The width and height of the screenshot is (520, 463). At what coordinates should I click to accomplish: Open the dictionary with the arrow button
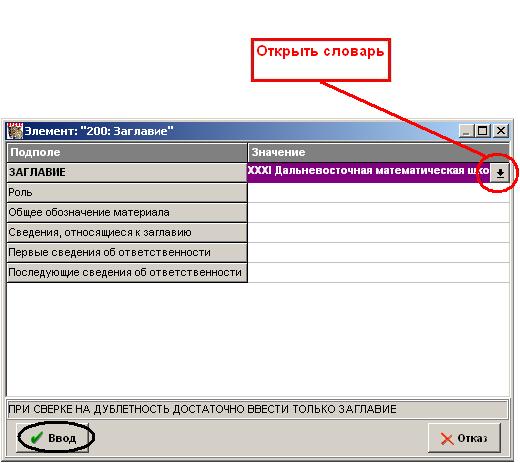click(499, 173)
